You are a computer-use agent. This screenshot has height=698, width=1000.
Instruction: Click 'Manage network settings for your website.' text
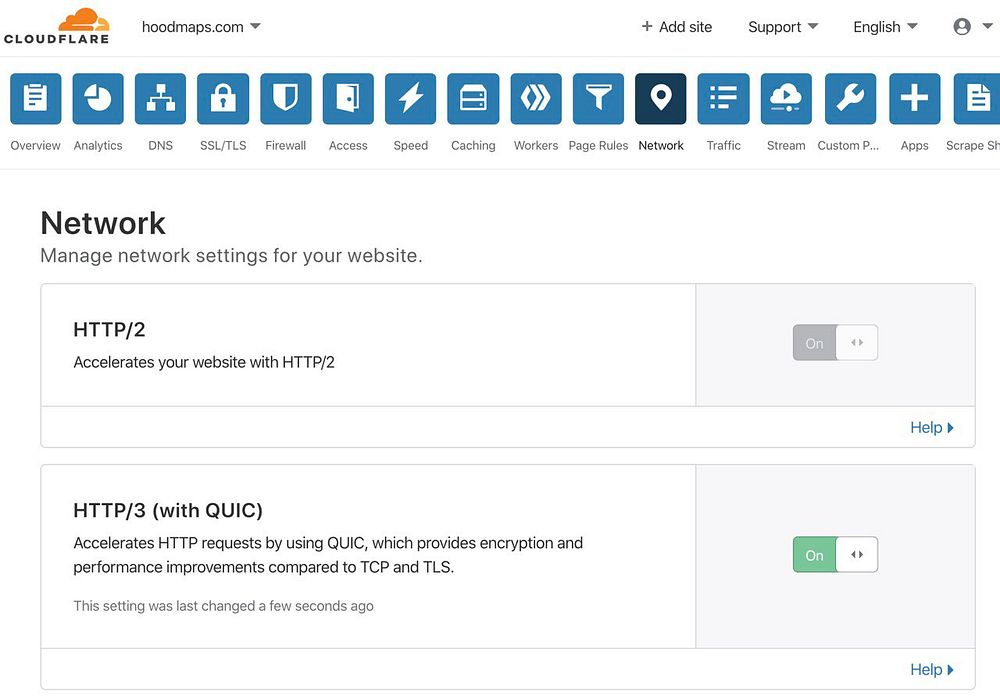point(232,256)
